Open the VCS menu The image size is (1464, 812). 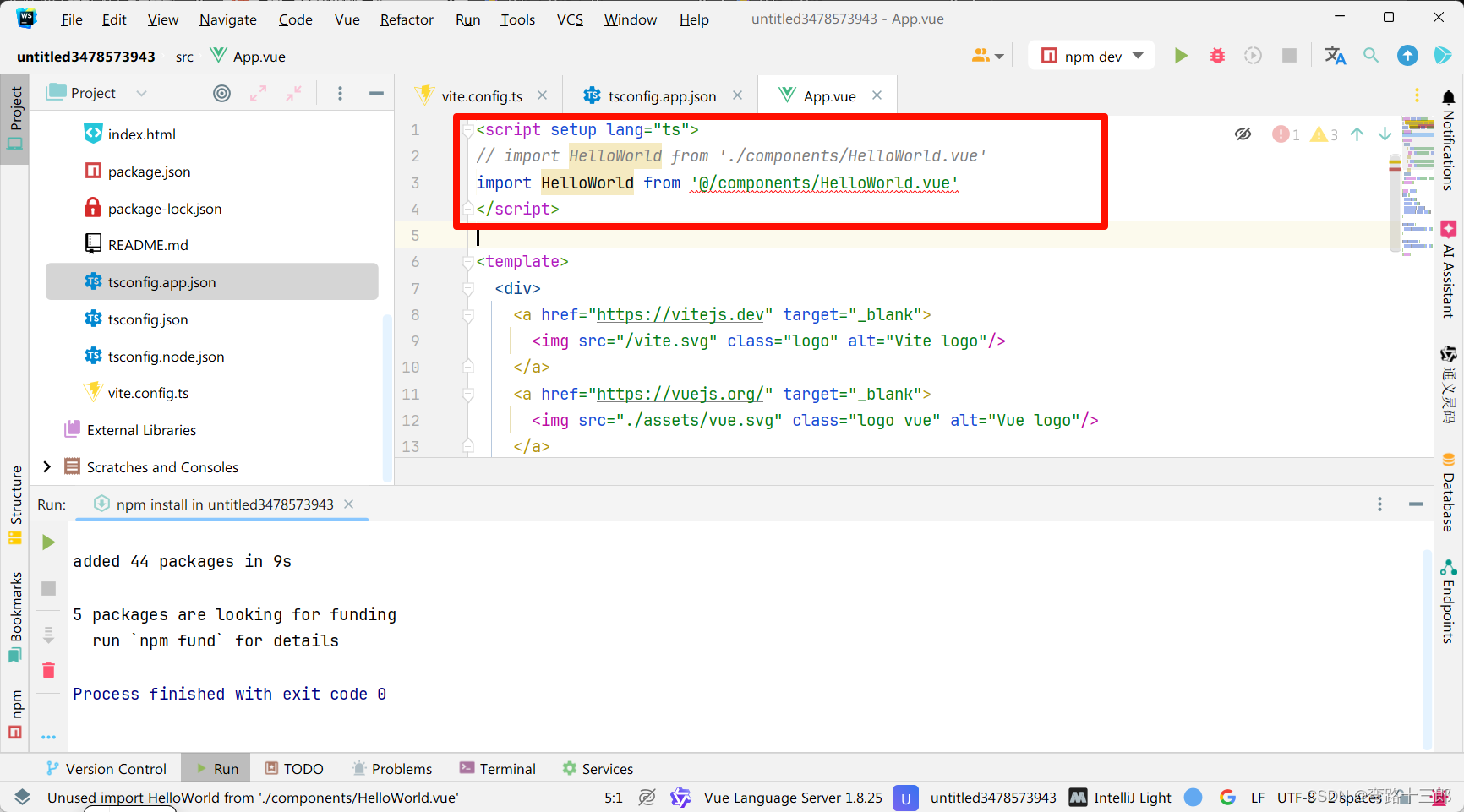click(570, 19)
